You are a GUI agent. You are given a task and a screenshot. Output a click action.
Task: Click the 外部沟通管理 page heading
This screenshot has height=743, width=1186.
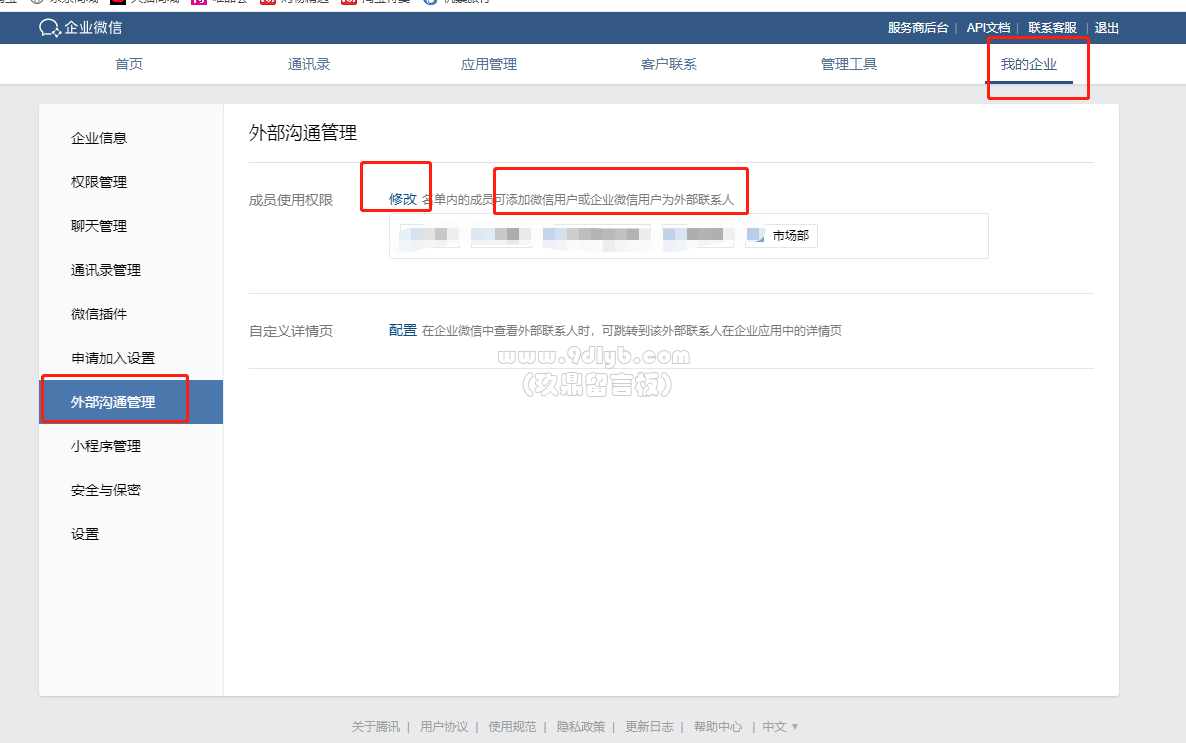pos(303,133)
